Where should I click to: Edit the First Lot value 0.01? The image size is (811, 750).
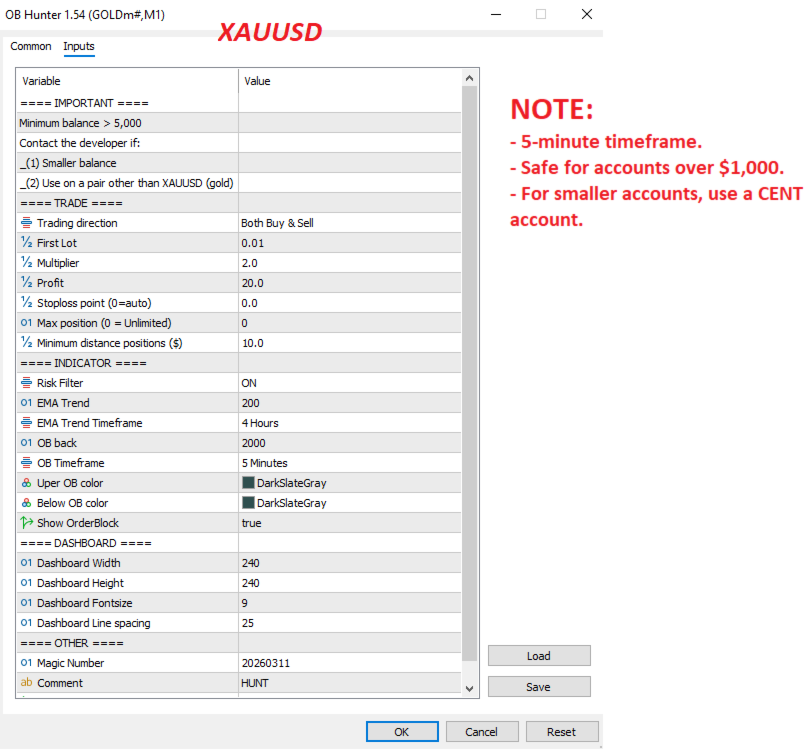[350, 243]
